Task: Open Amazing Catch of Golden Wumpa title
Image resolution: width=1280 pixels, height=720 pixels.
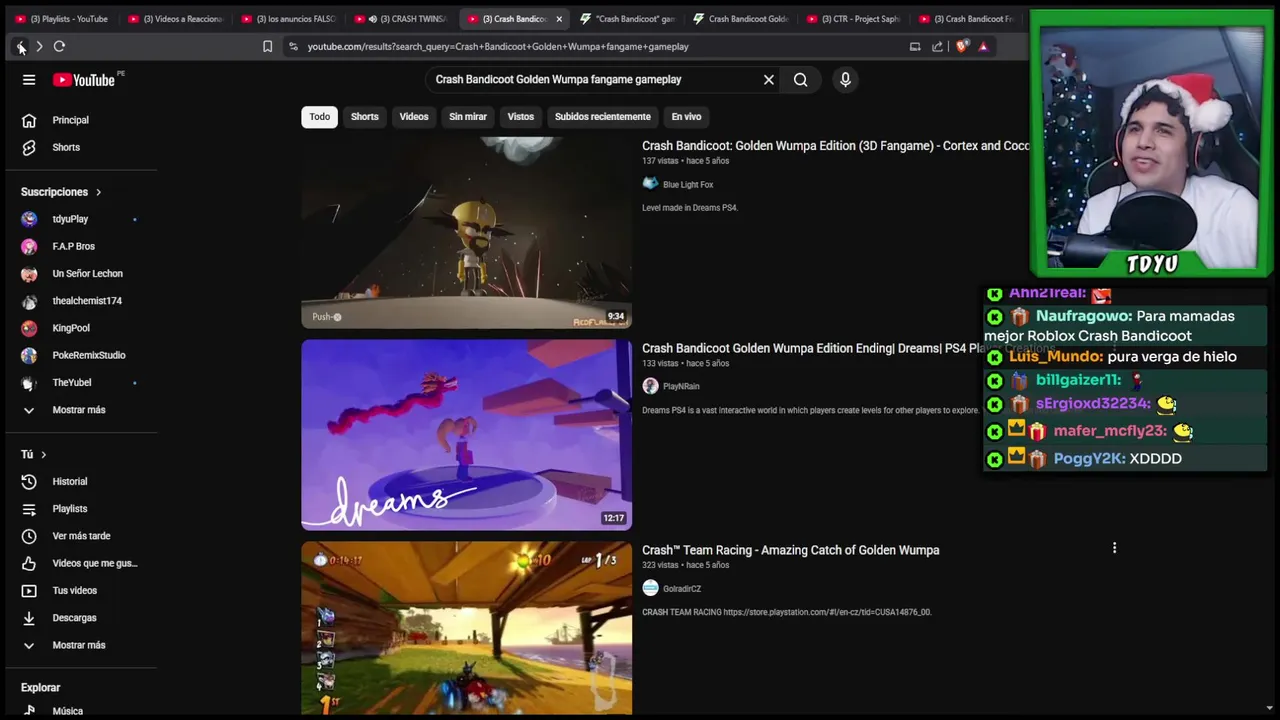Action: pyautogui.click(x=790, y=550)
